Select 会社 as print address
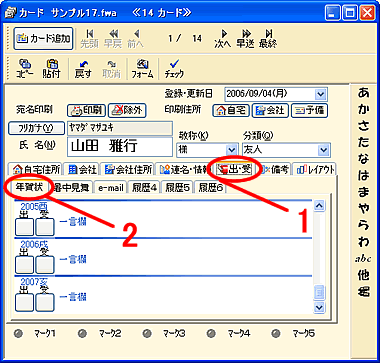 click(x=270, y=110)
